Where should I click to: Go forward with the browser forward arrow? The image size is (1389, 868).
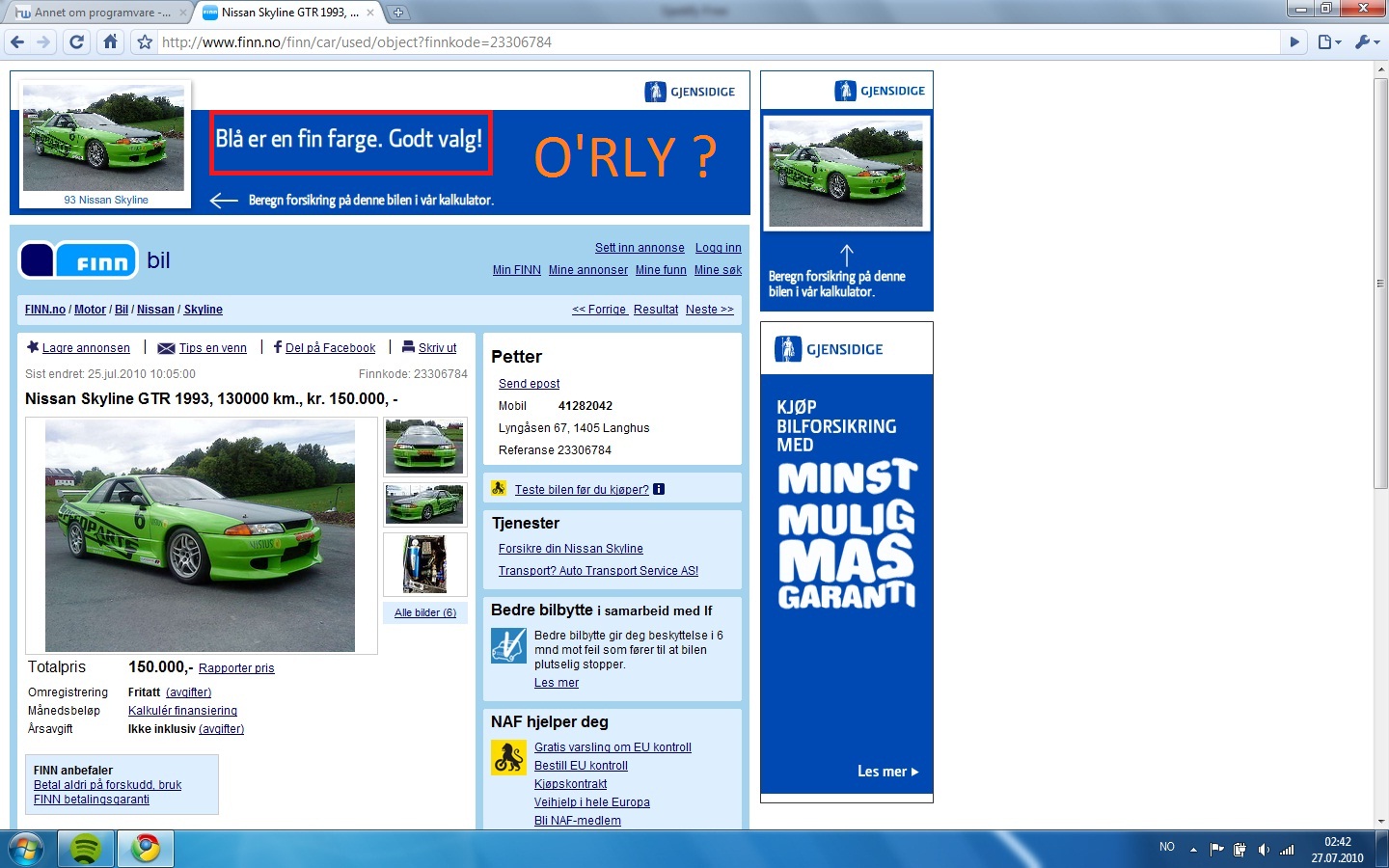pos(43,41)
